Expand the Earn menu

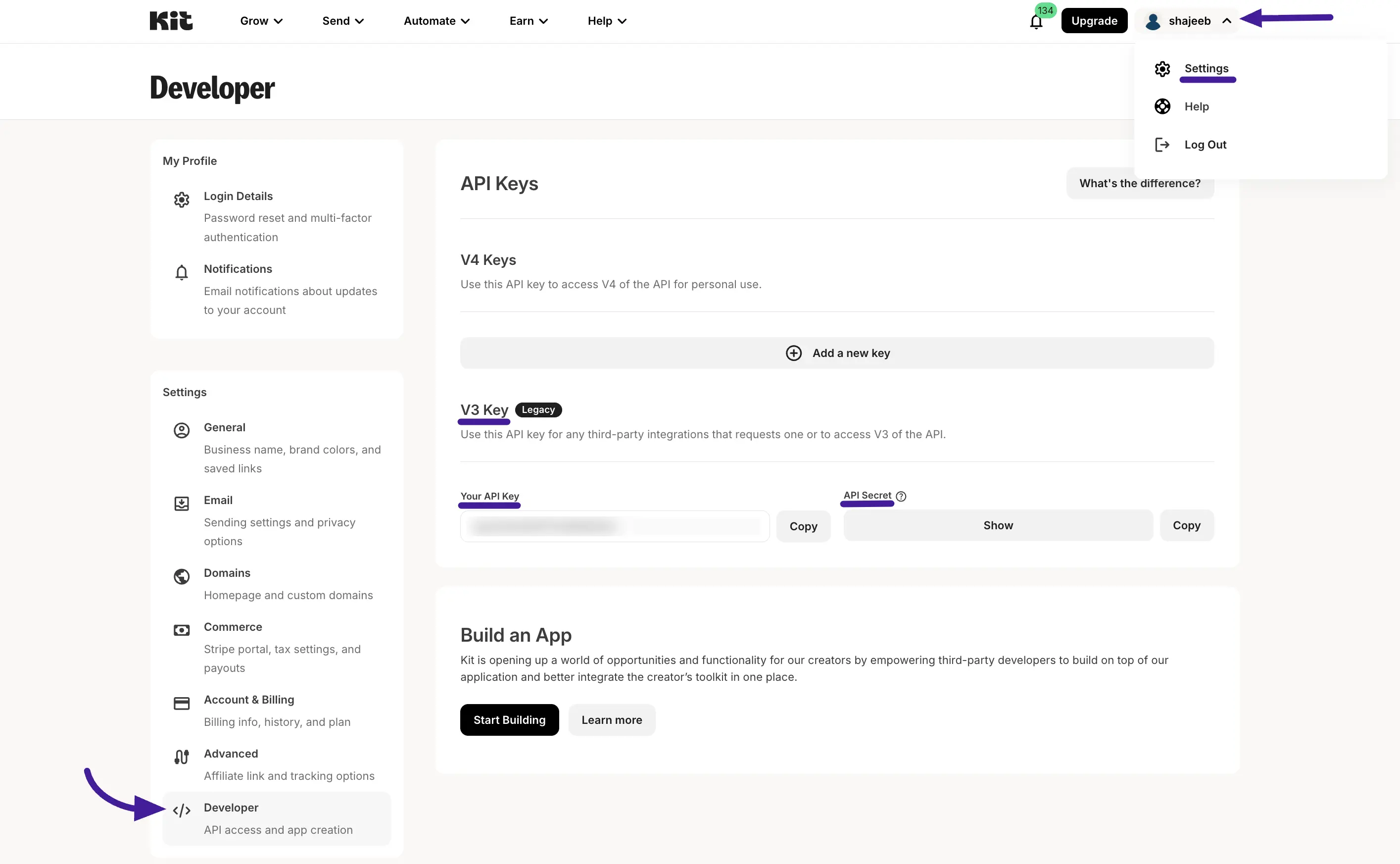click(x=529, y=21)
